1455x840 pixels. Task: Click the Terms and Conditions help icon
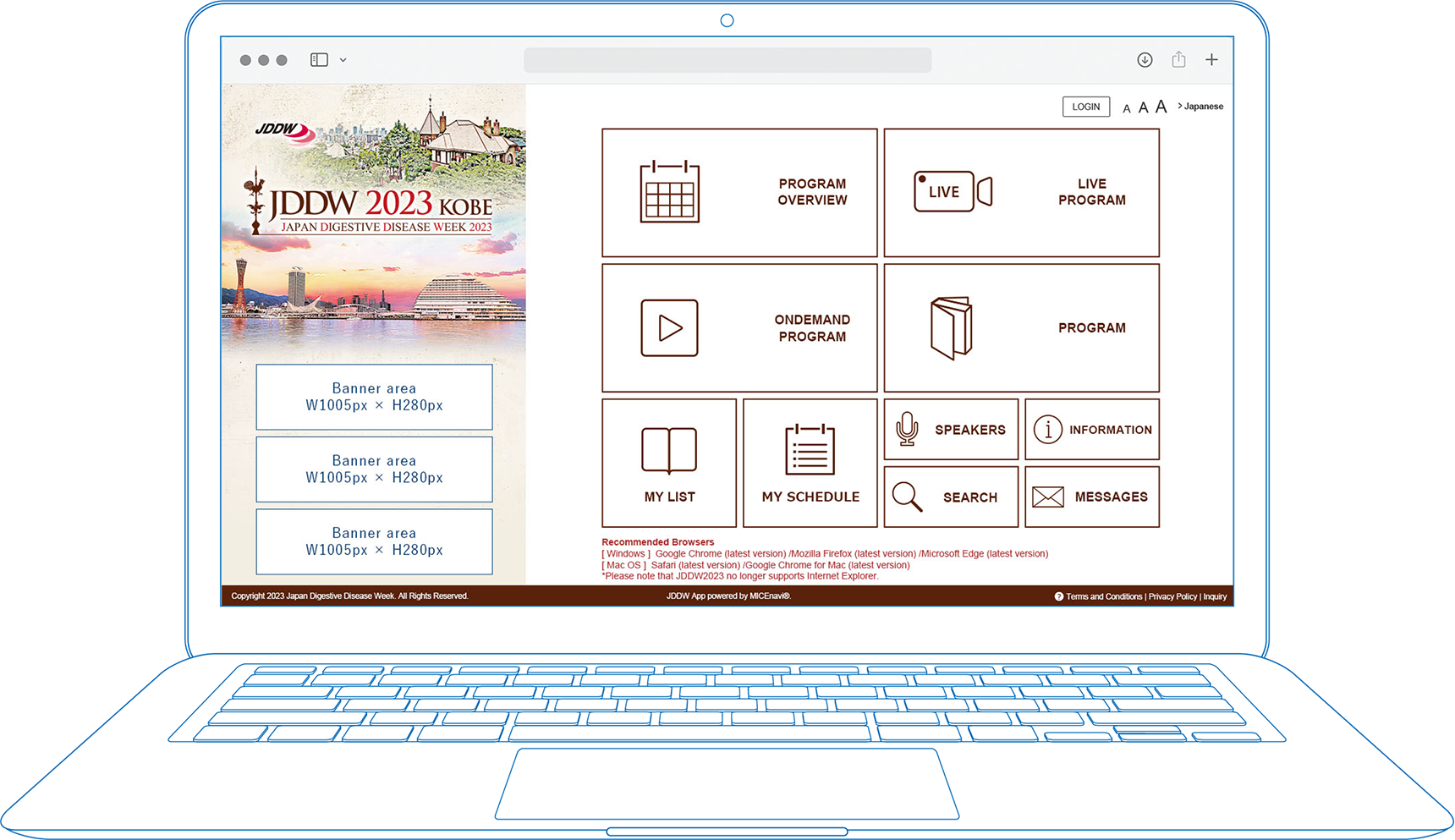pyautogui.click(x=1058, y=596)
